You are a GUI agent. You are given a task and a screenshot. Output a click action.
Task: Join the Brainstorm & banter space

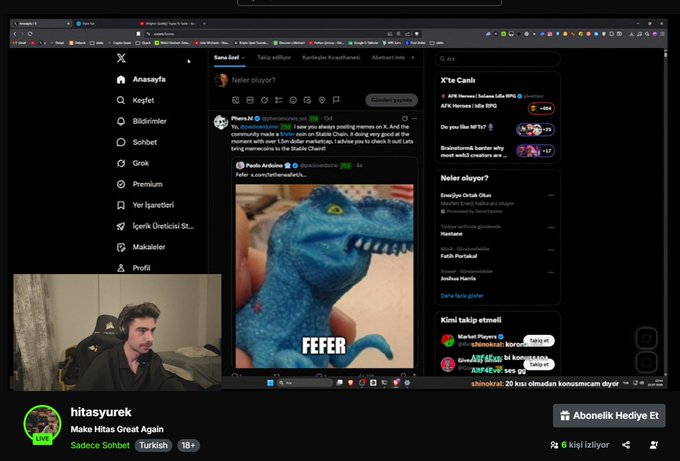click(497, 151)
